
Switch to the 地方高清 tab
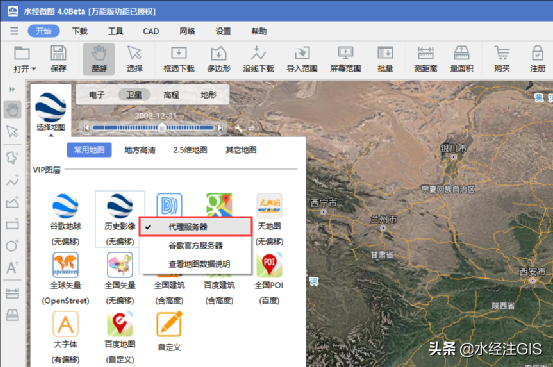(x=140, y=150)
